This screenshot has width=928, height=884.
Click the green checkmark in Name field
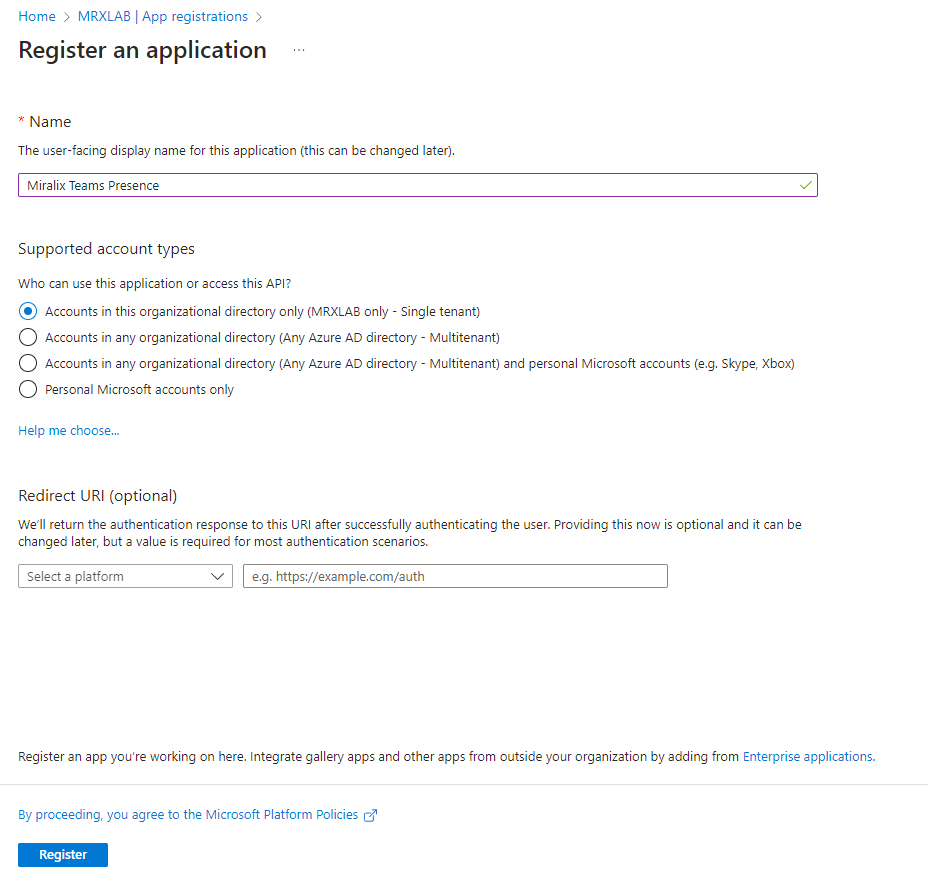[x=805, y=185]
